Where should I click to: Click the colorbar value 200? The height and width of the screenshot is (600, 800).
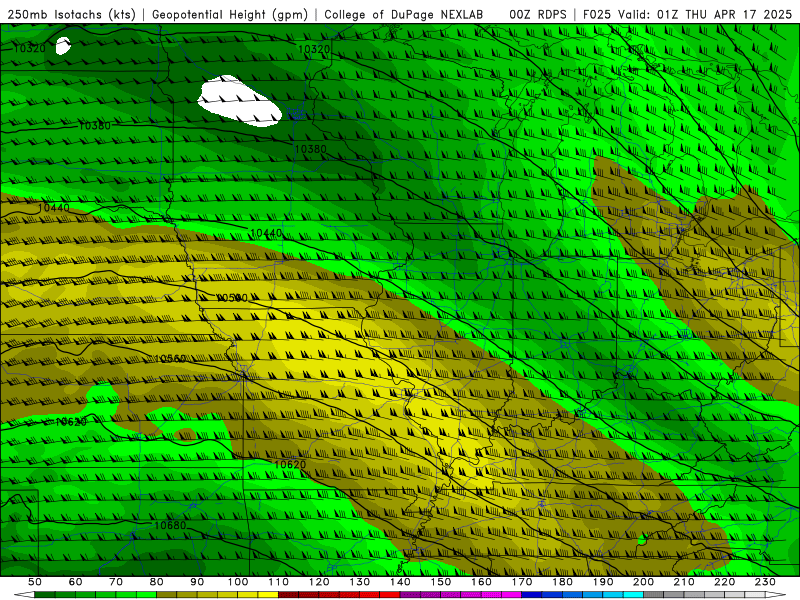[x=643, y=582]
